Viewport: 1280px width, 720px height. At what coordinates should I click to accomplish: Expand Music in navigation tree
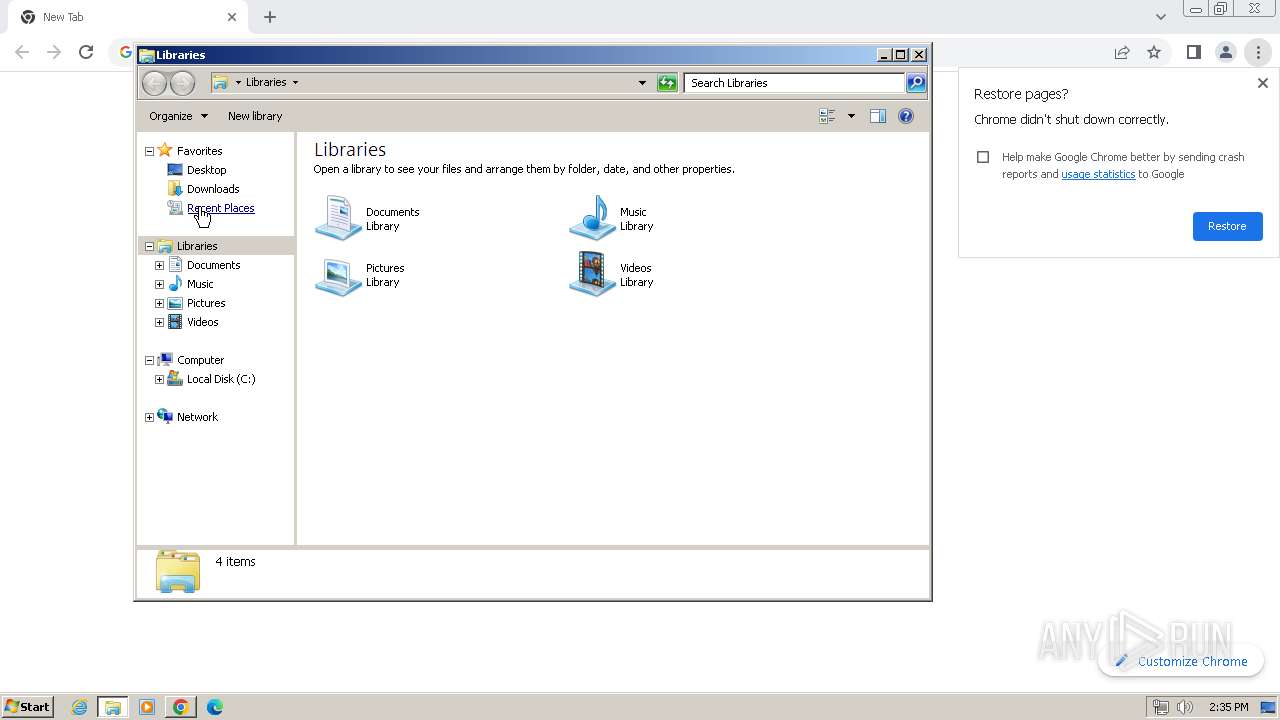(159, 284)
